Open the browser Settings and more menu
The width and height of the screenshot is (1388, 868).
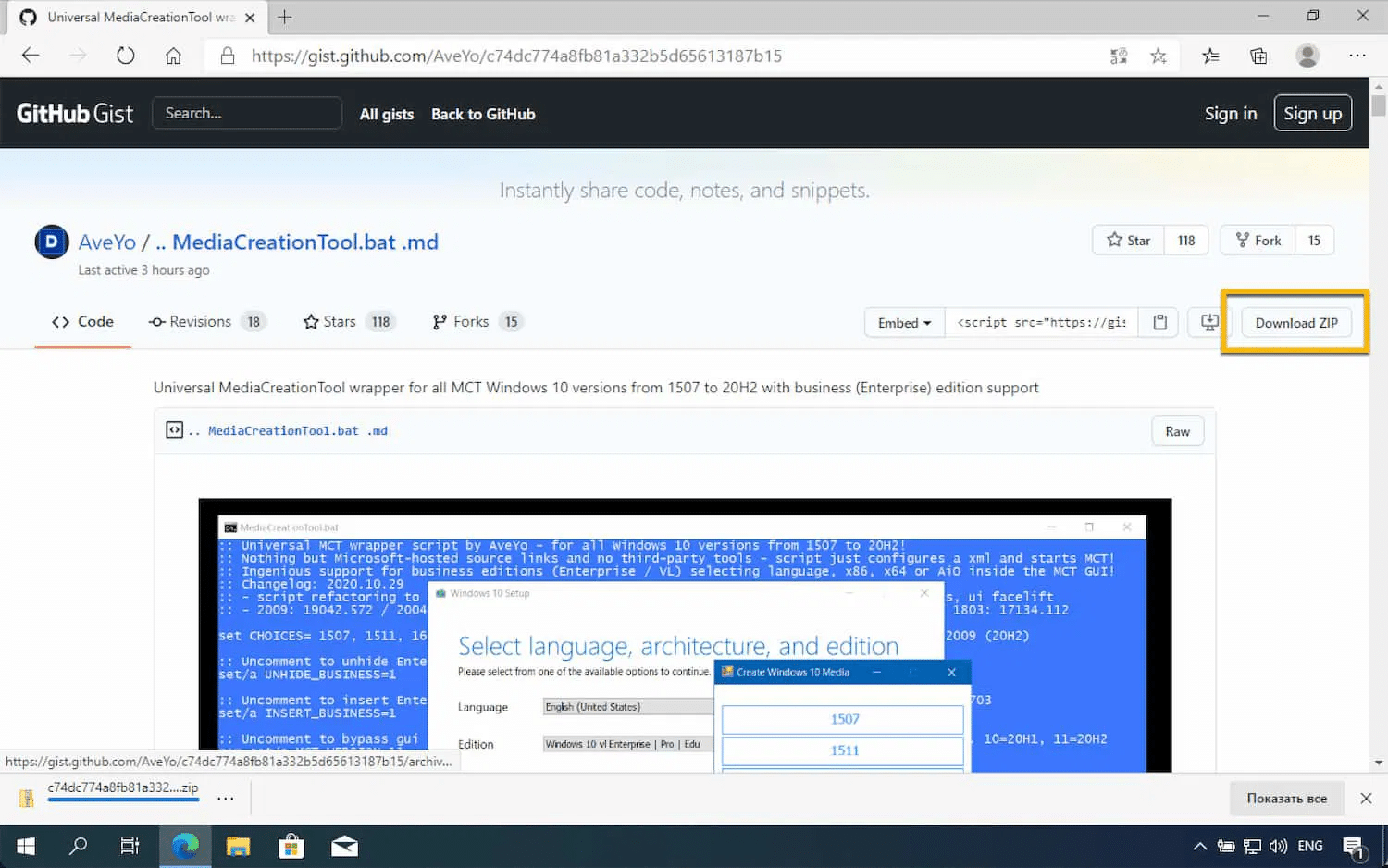(x=1357, y=56)
